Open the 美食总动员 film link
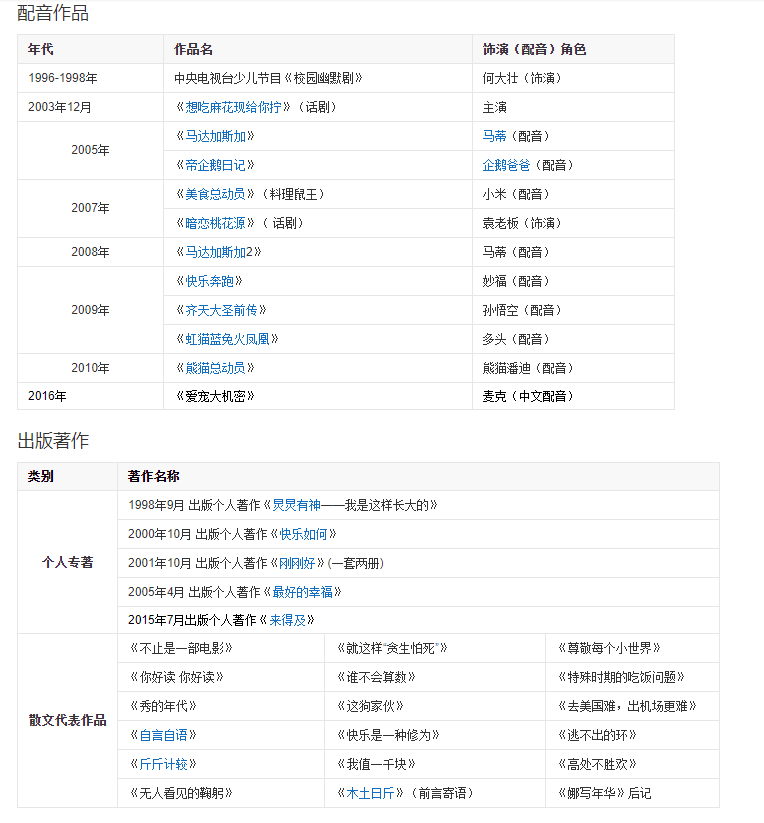Image resolution: width=764 pixels, height=823 pixels. [x=215, y=194]
